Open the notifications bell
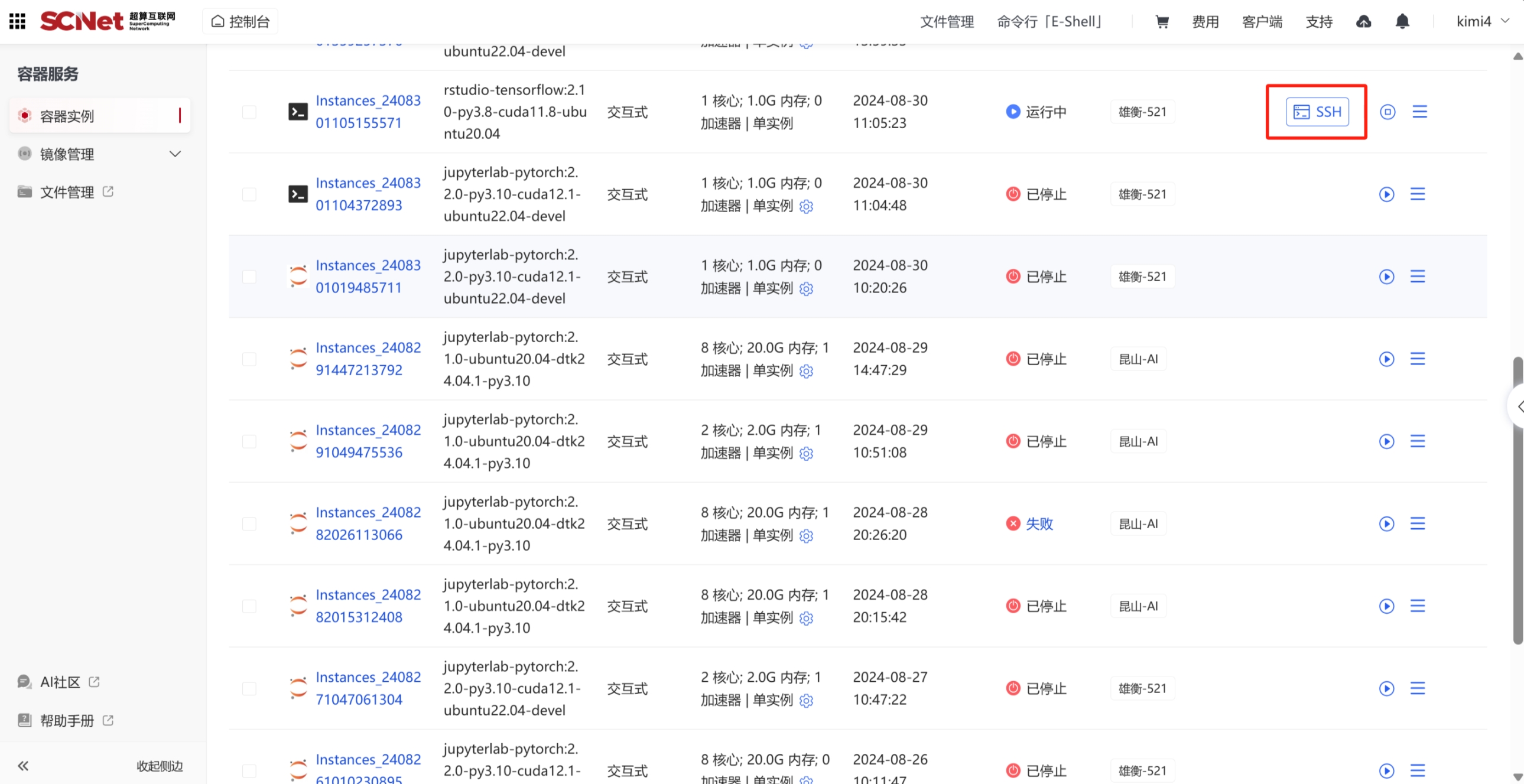The width and height of the screenshot is (1524, 784). 1402,22
